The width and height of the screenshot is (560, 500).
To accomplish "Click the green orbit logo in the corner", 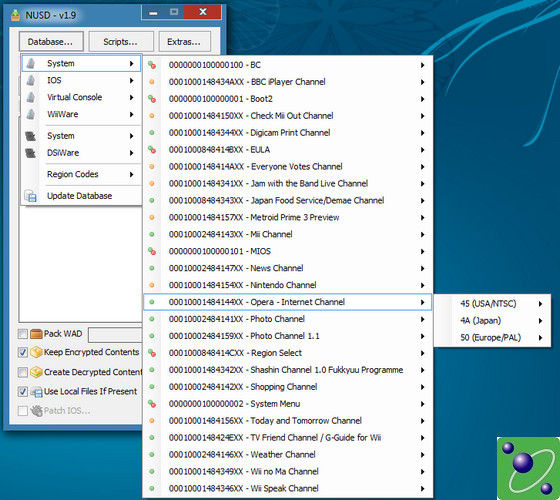I will [528, 468].
